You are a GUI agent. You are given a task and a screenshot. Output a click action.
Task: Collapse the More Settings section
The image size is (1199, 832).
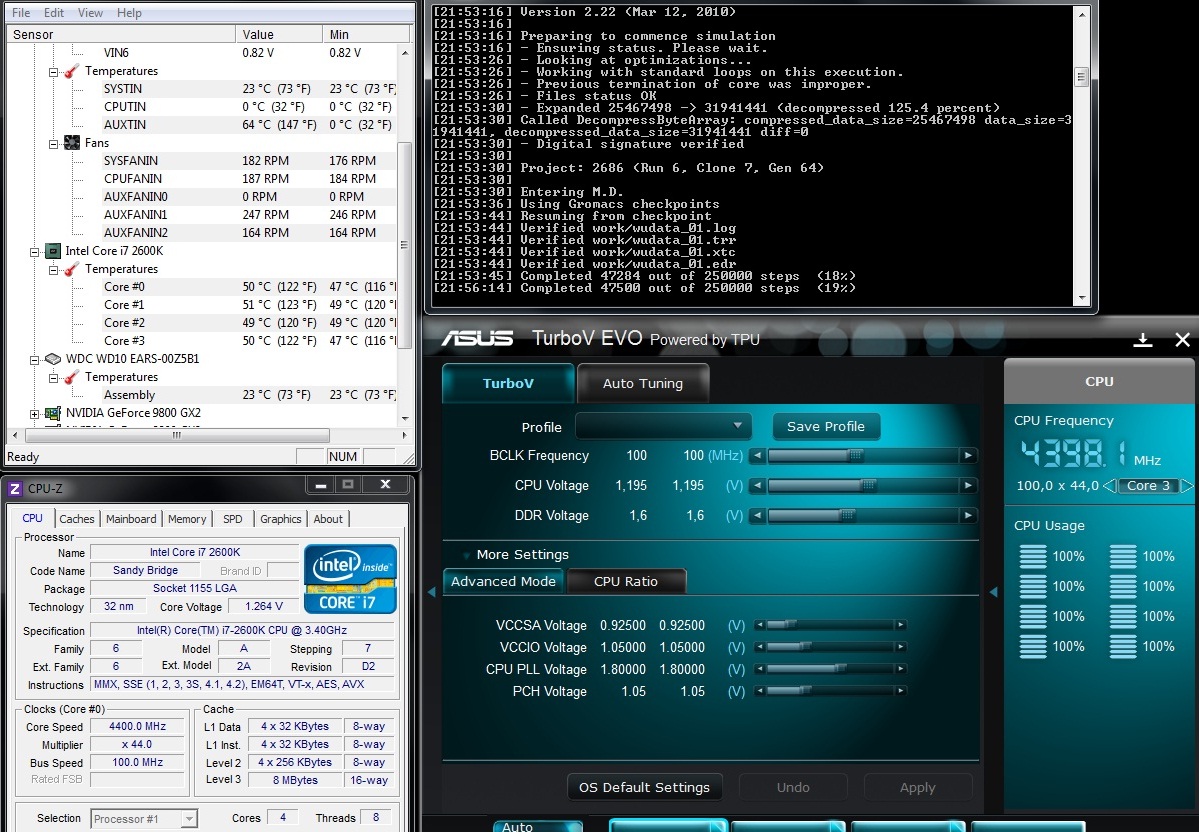[466, 555]
